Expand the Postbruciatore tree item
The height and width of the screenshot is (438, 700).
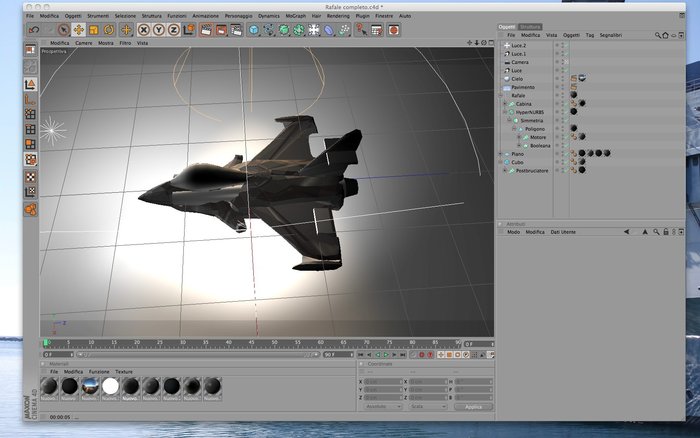[x=505, y=171]
